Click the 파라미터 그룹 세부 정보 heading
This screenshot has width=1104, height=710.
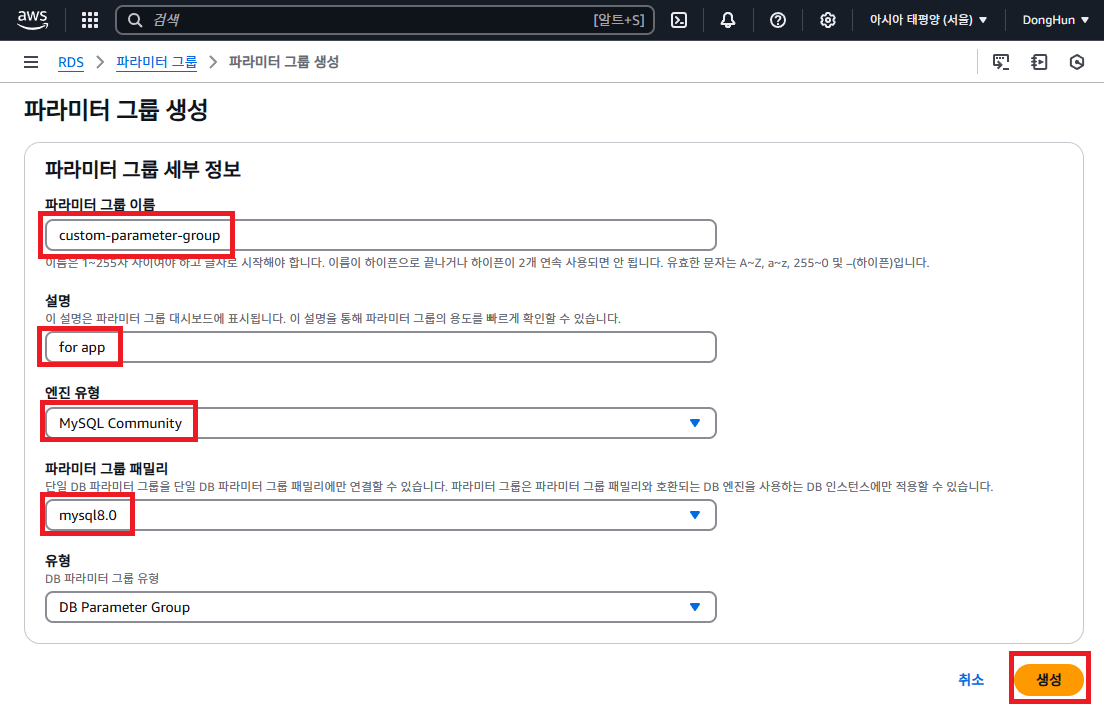[x=143, y=169]
